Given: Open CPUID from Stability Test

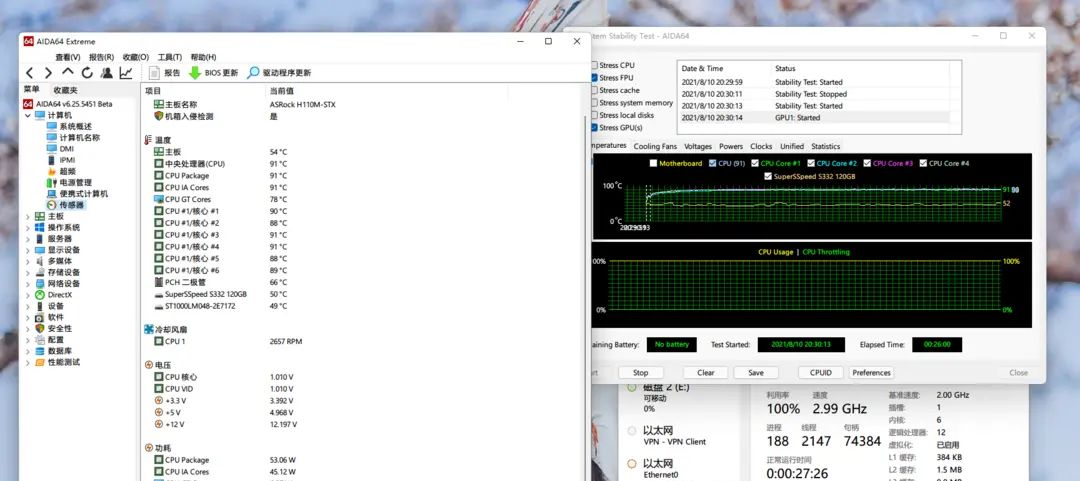Looking at the screenshot, I should coord(821,373).
